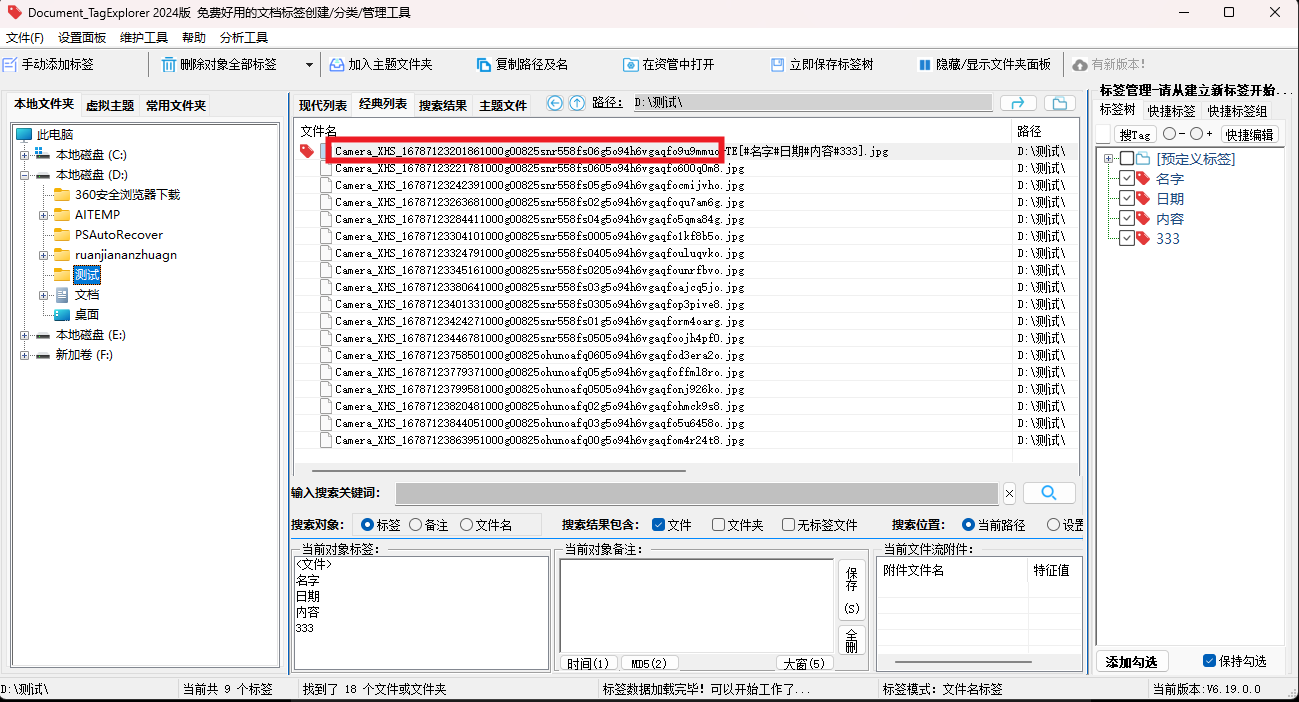Switch to the 搜索结果 tab
Viewport: 1299px width, 702px height.
[x=442, y=105]
